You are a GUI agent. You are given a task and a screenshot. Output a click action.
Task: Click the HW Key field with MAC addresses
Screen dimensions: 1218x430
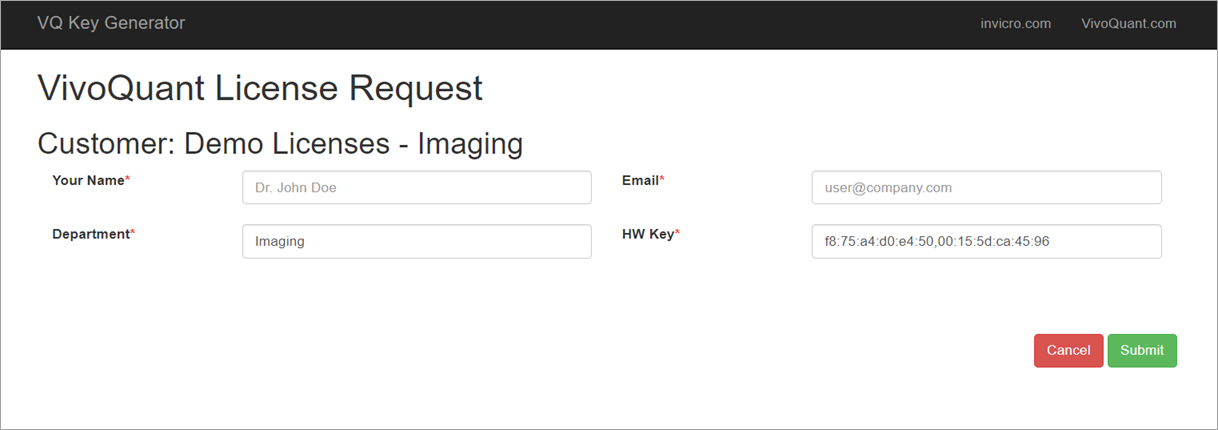coord(986,241)
